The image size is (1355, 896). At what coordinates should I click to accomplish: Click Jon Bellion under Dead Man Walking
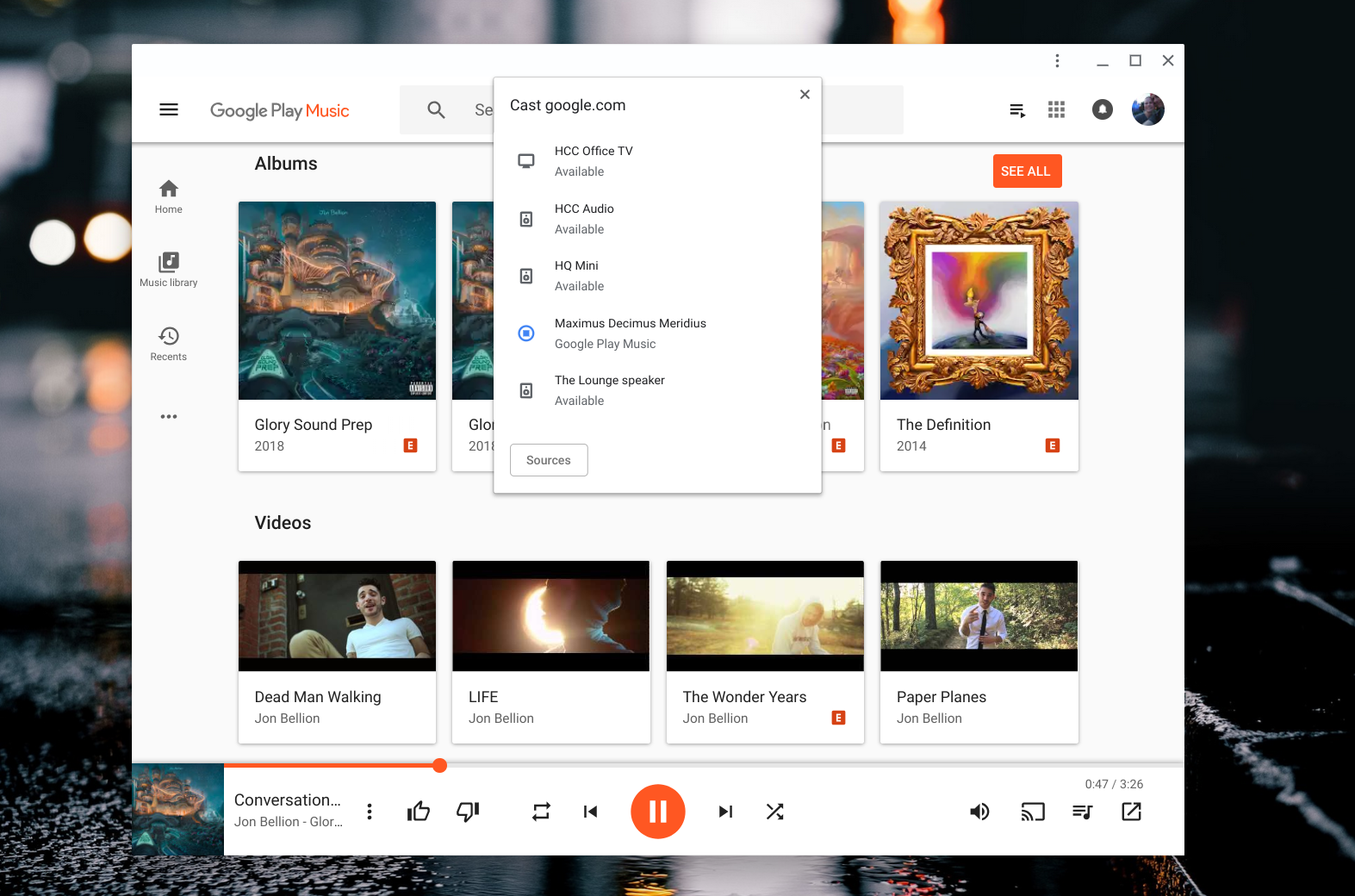[x=287, y=719]
